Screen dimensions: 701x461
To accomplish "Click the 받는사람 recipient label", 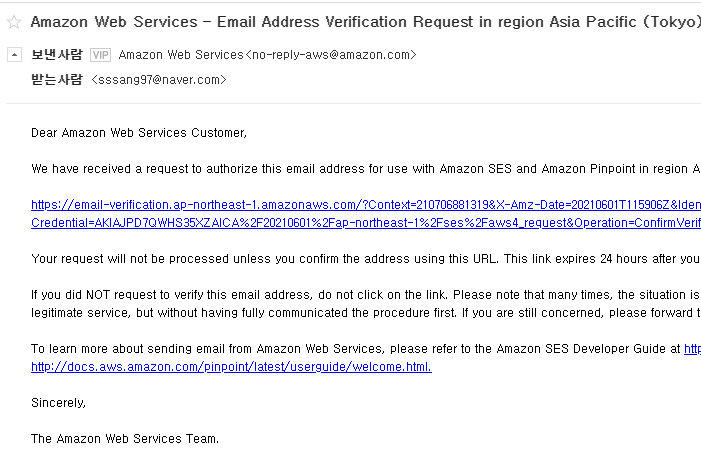I will tap(56, 79).
